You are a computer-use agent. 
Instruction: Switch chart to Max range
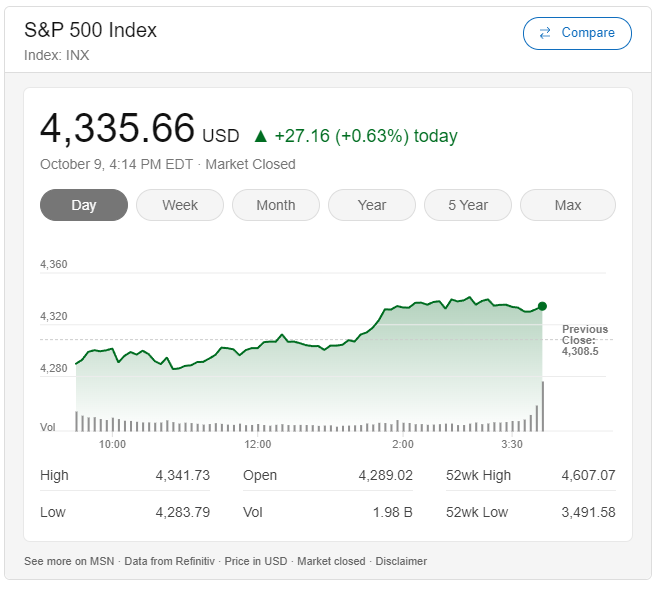568,205
